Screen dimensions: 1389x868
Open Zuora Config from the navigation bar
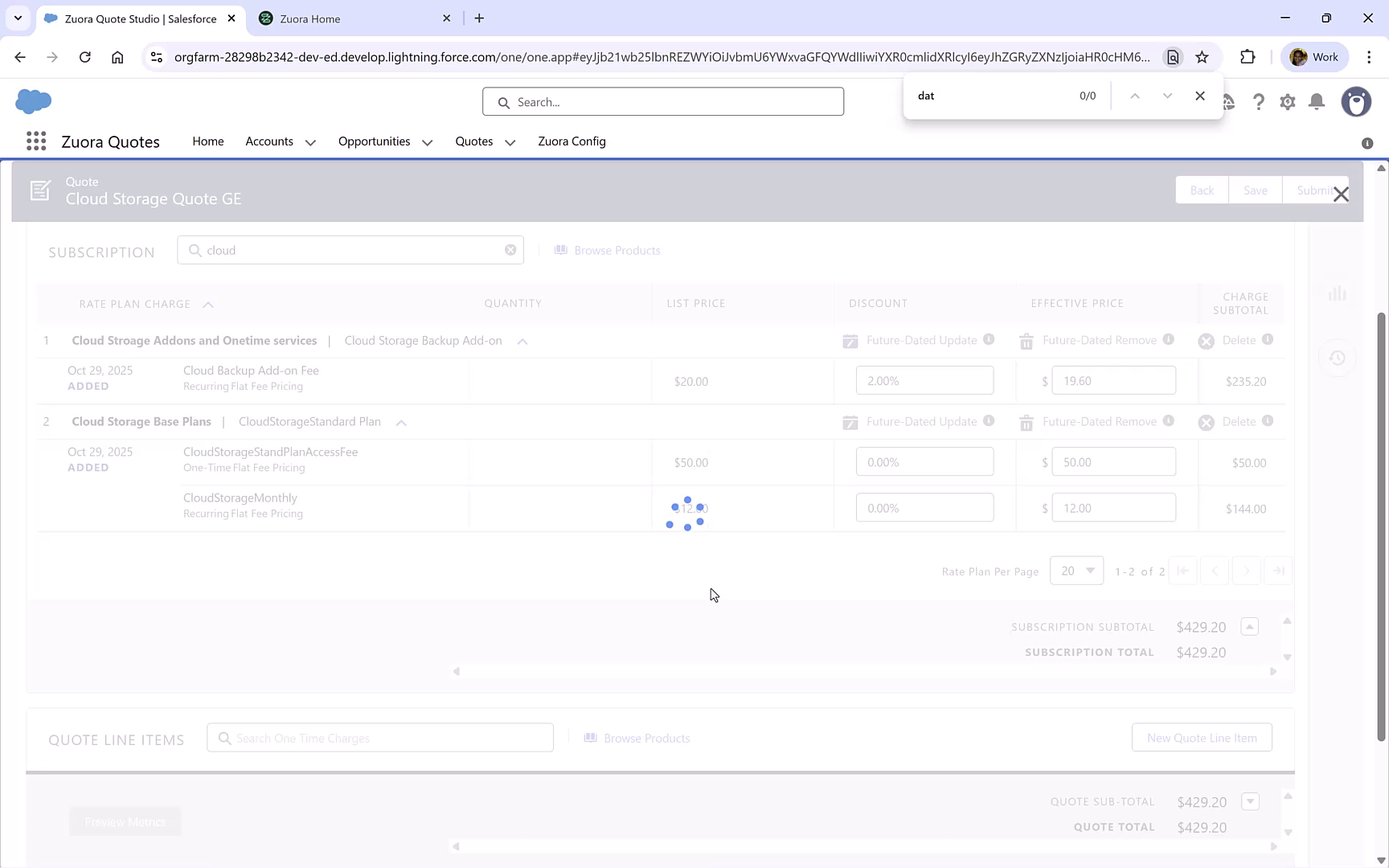tap(572, 141)
